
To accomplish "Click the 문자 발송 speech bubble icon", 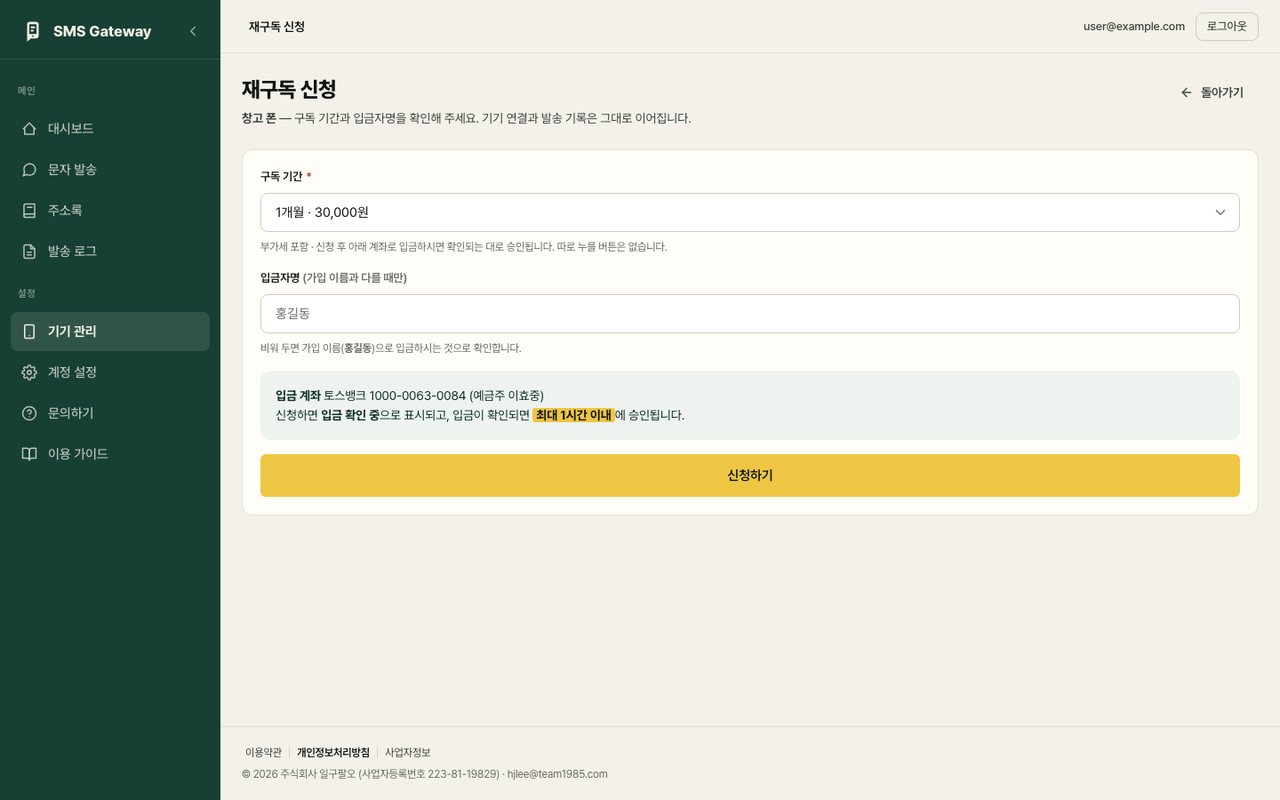I will pyautogui.click(x=29, y=170).
